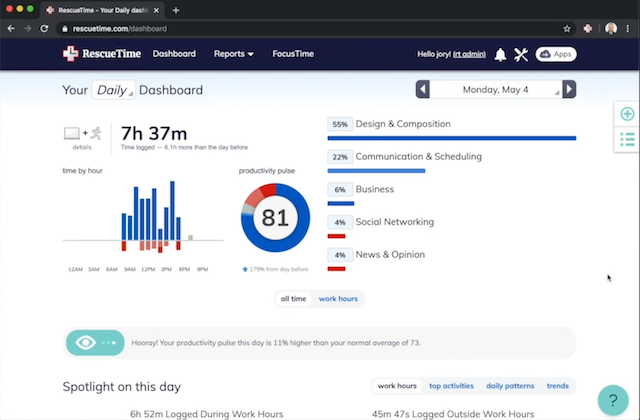Screen dimensions: 640x420
Task: Click the plus circle side icon
Action: tap(627, 114)
